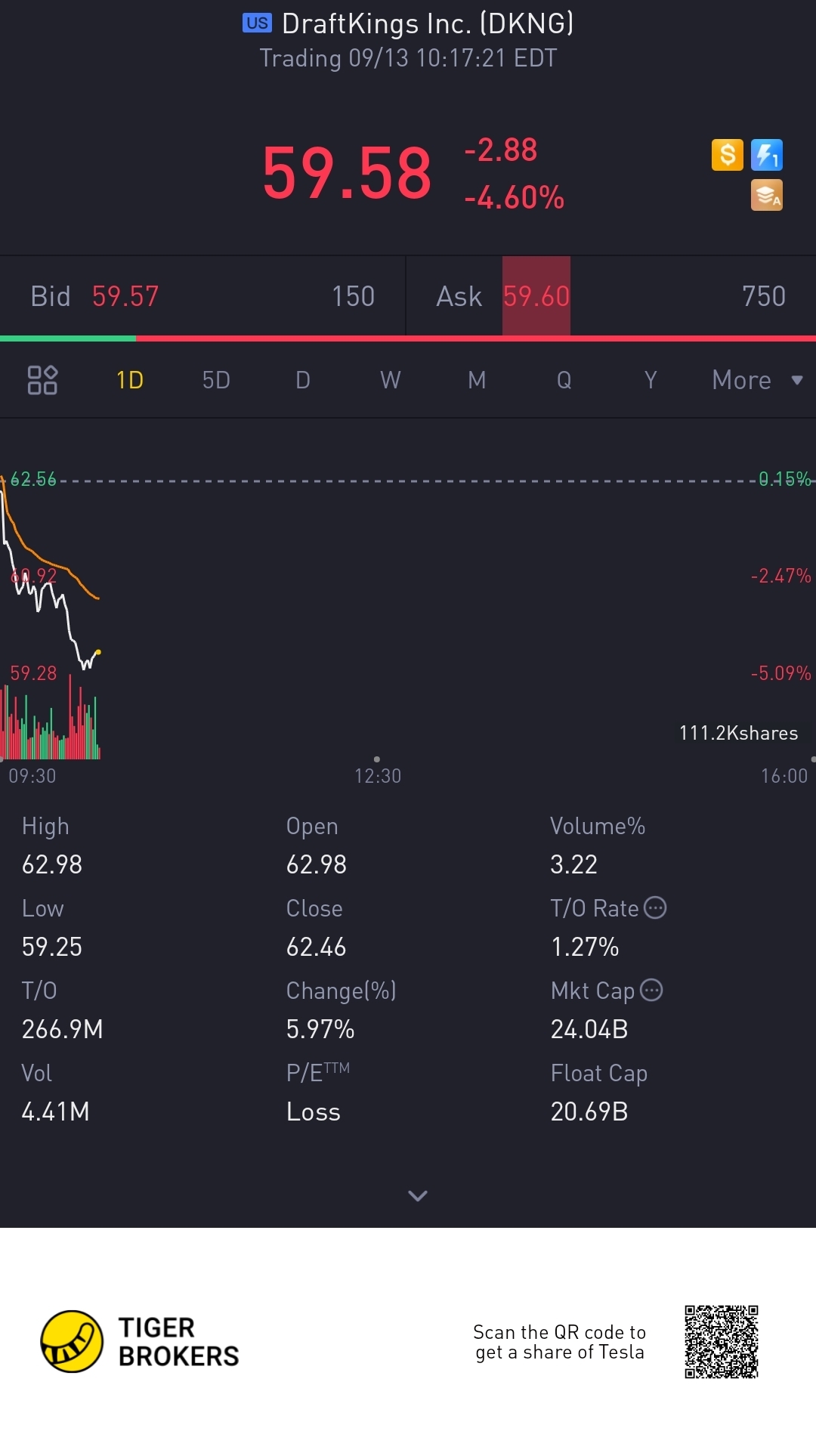Tap the 111.2Kshares volume label
This screenshot has height=1456, width=816.
pyautogui.click(x=738, y=733)
